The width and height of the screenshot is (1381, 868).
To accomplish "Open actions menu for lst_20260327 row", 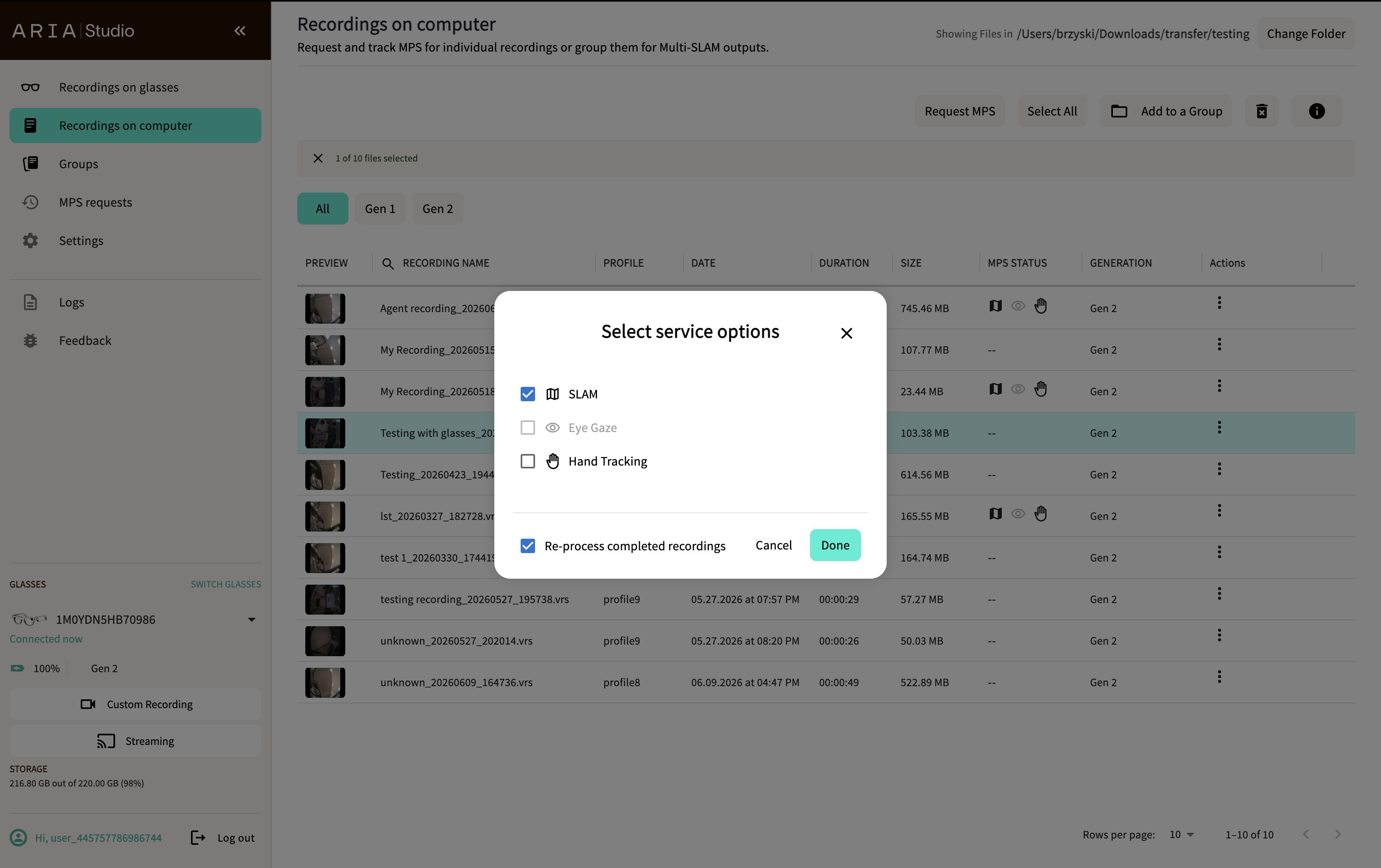I will (x=1219, y=511).
